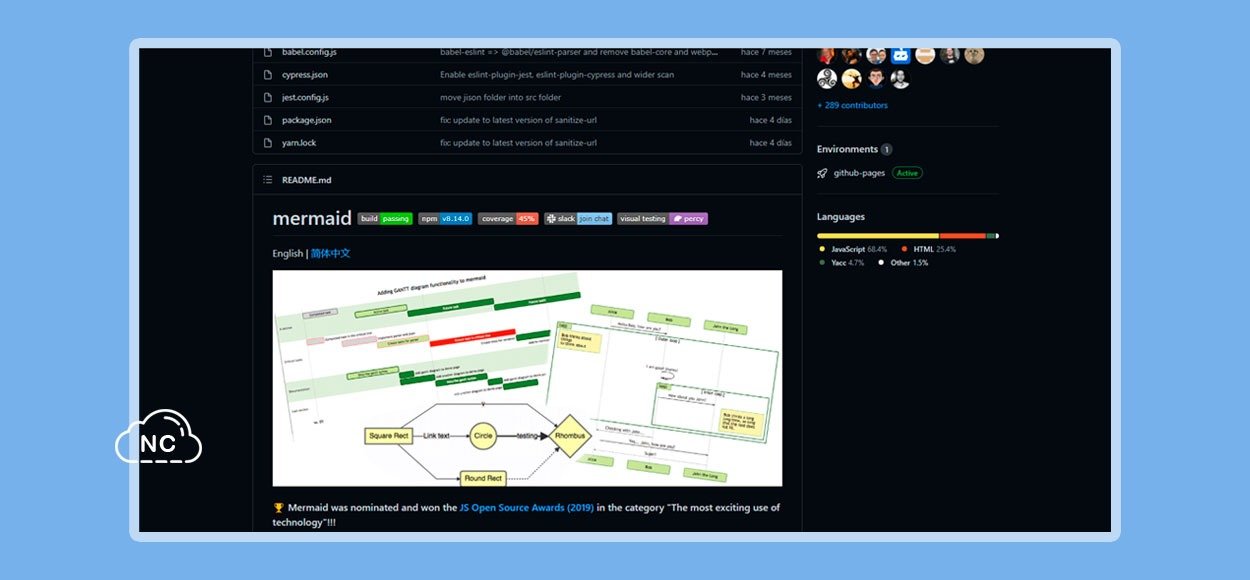Screen dimensions: 1250x580
Task: Show all + 289 contributors
Action: 852,105
